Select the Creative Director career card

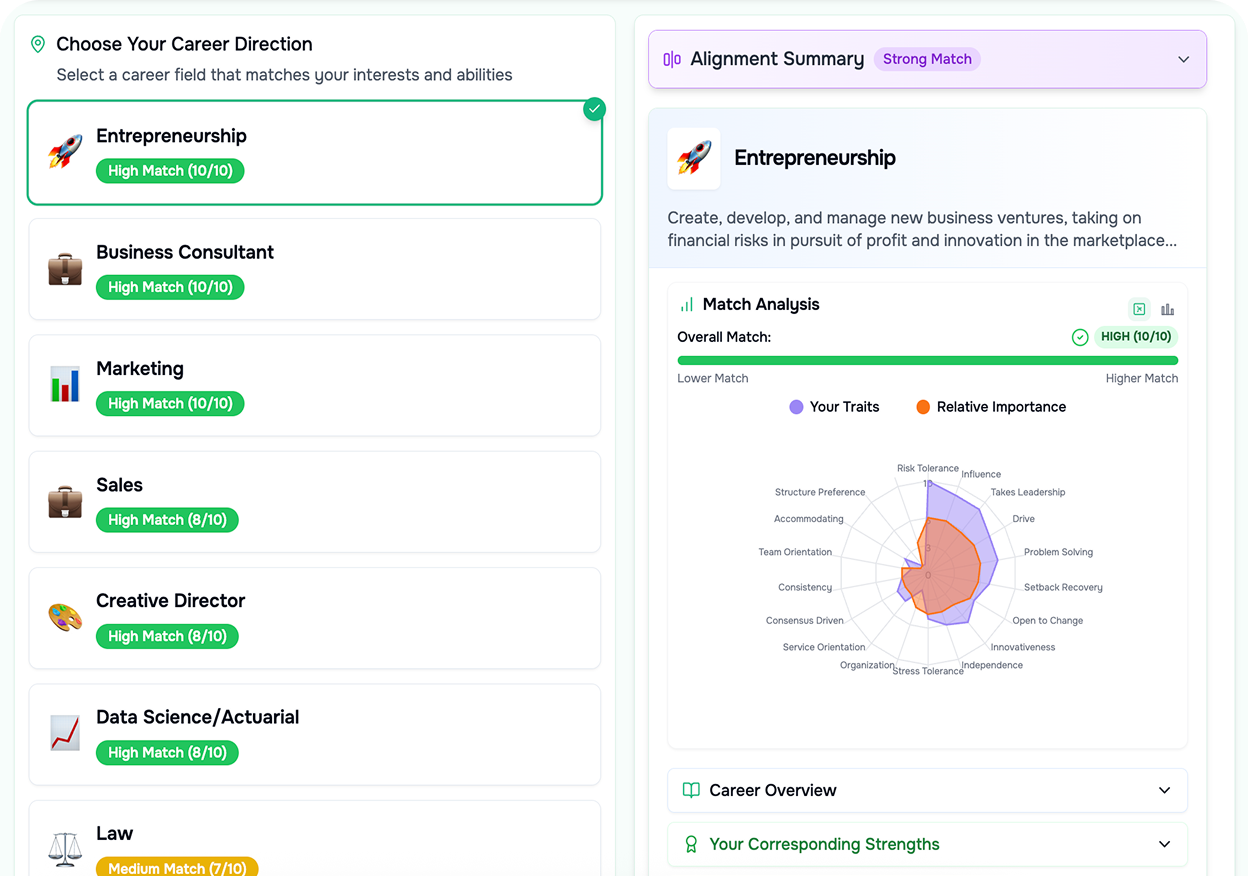(x=315, y=618)
